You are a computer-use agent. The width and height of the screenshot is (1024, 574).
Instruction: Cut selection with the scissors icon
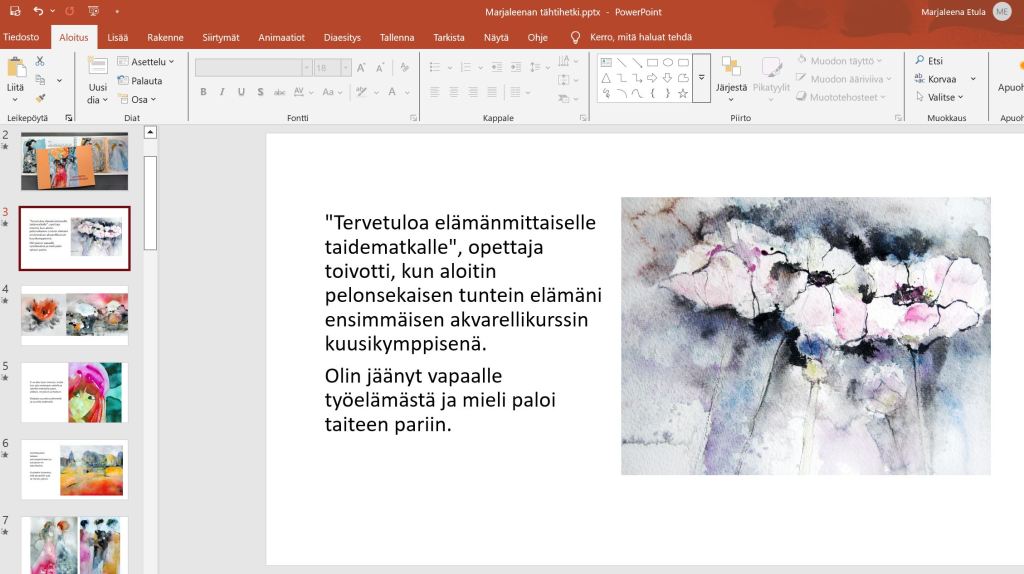40,61
